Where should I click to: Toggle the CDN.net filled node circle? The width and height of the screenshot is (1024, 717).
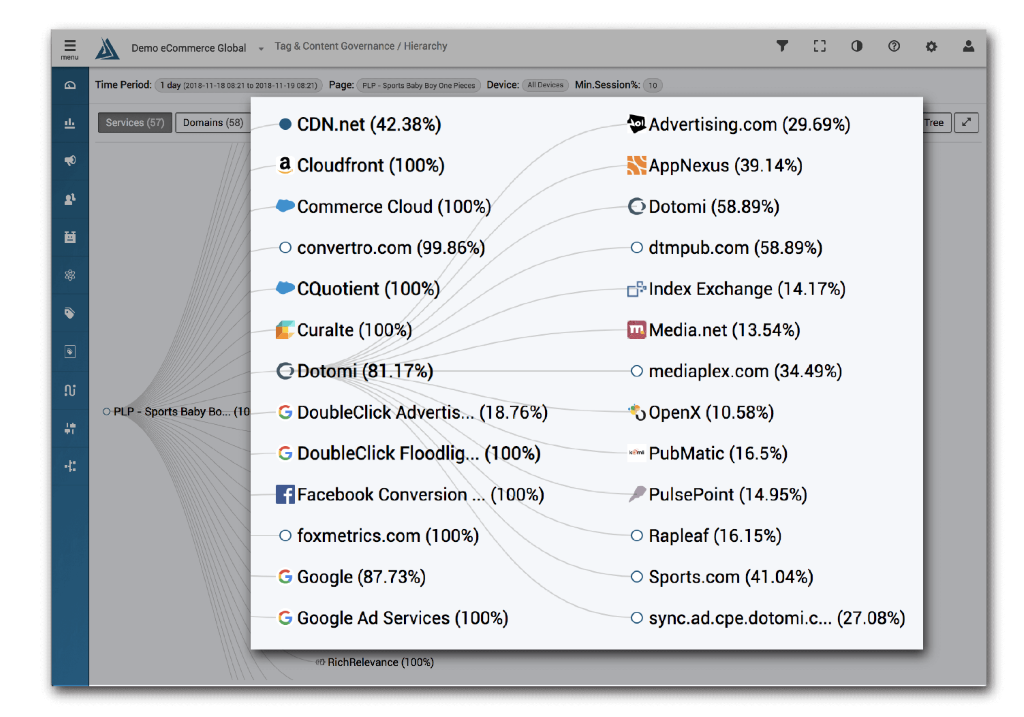[285, 124]
